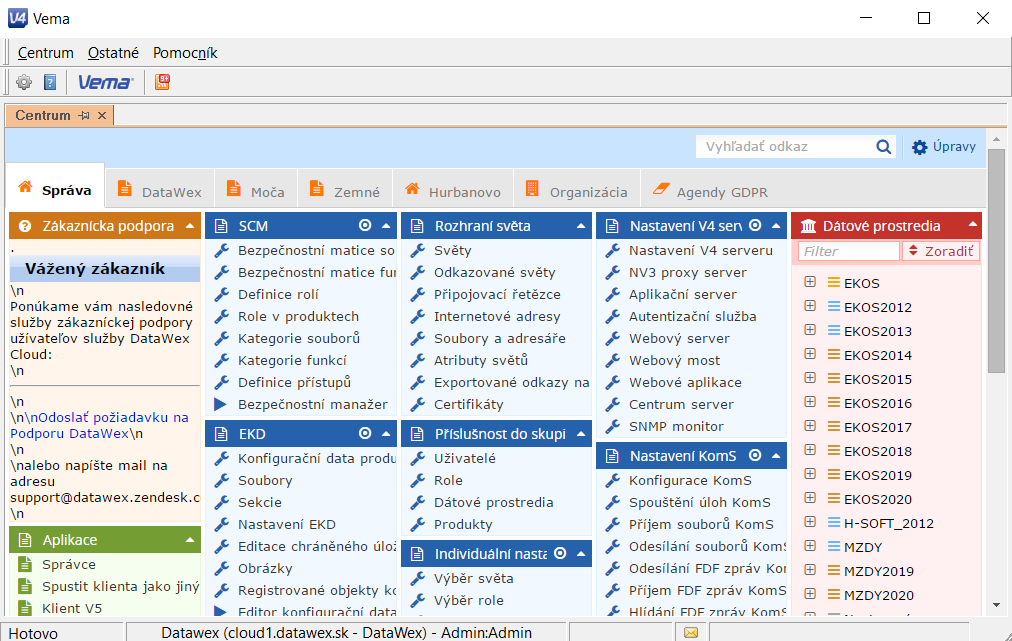Image resolution: width=1012 pixels, height=641 pixels.
Task: Click the wrench icon beside Uživatelé
Action: [418, 458]
